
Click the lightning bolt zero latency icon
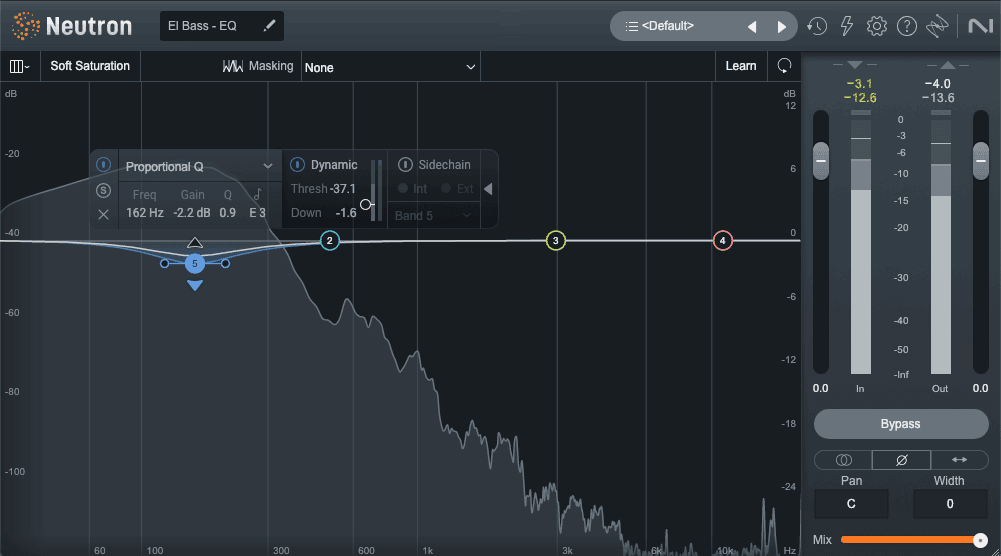(847, 26)
